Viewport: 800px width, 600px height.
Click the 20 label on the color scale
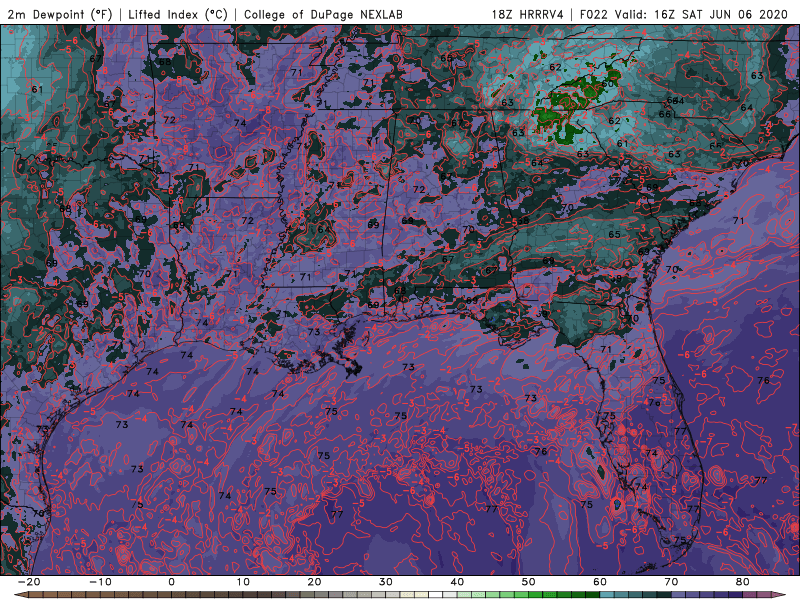point(314,582)
